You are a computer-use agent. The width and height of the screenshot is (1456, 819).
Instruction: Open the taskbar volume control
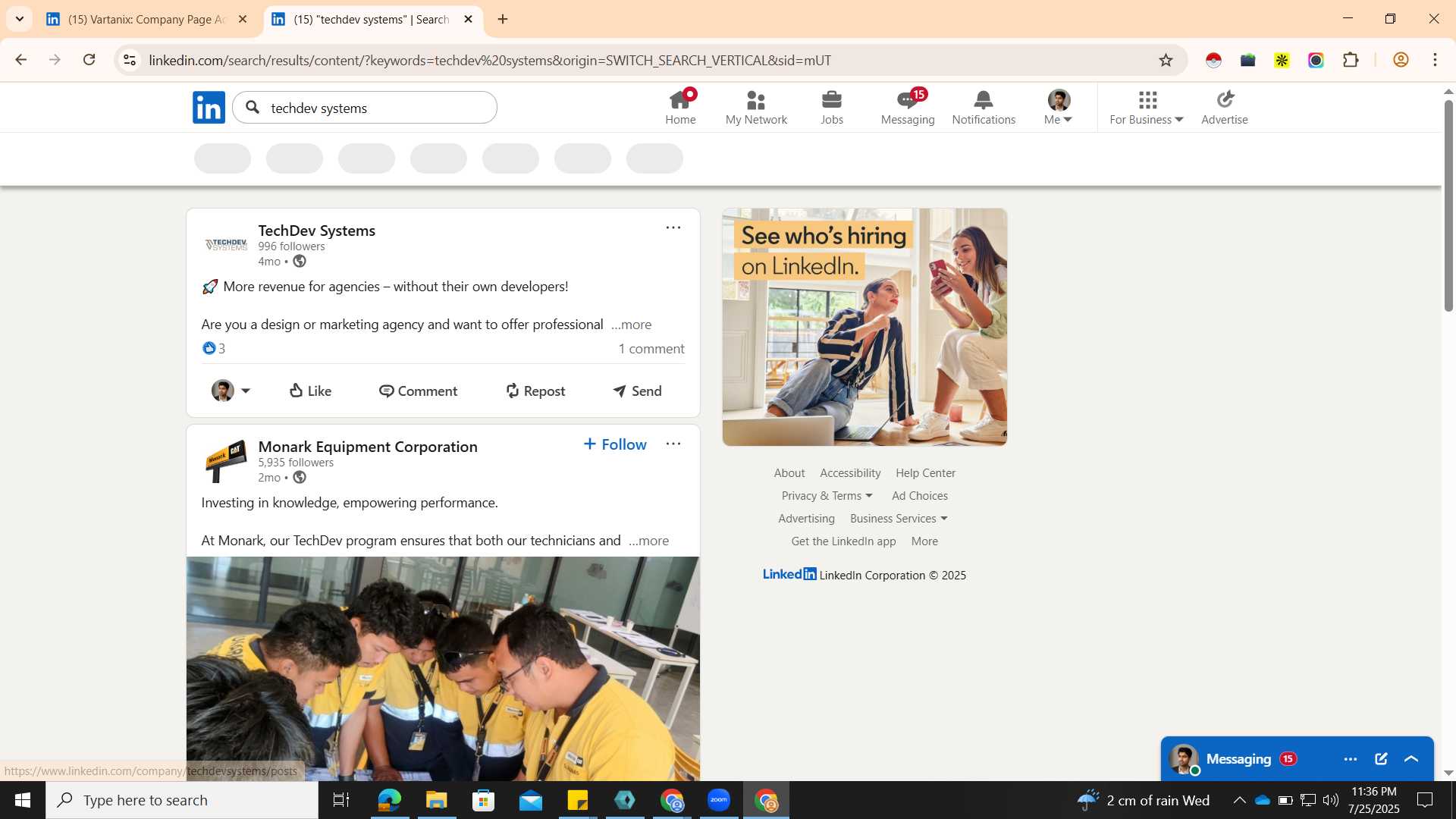tap(1331, 800)
